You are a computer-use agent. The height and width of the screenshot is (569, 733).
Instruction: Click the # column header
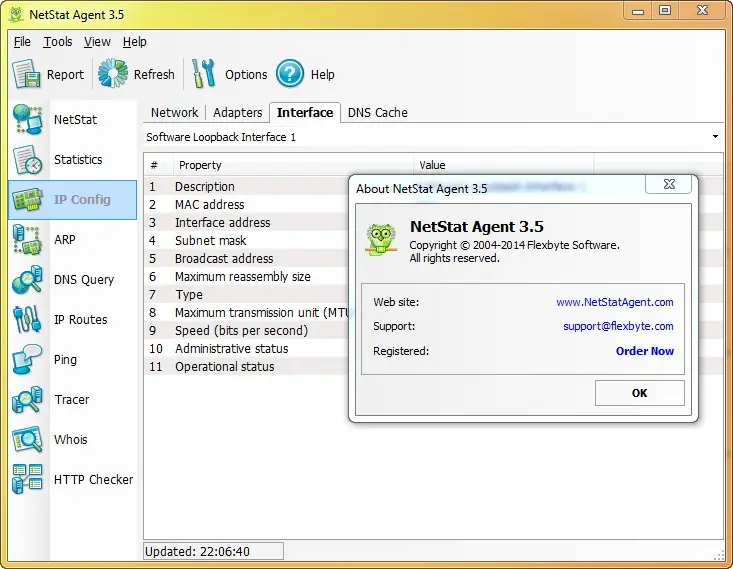tap(158, 165)
